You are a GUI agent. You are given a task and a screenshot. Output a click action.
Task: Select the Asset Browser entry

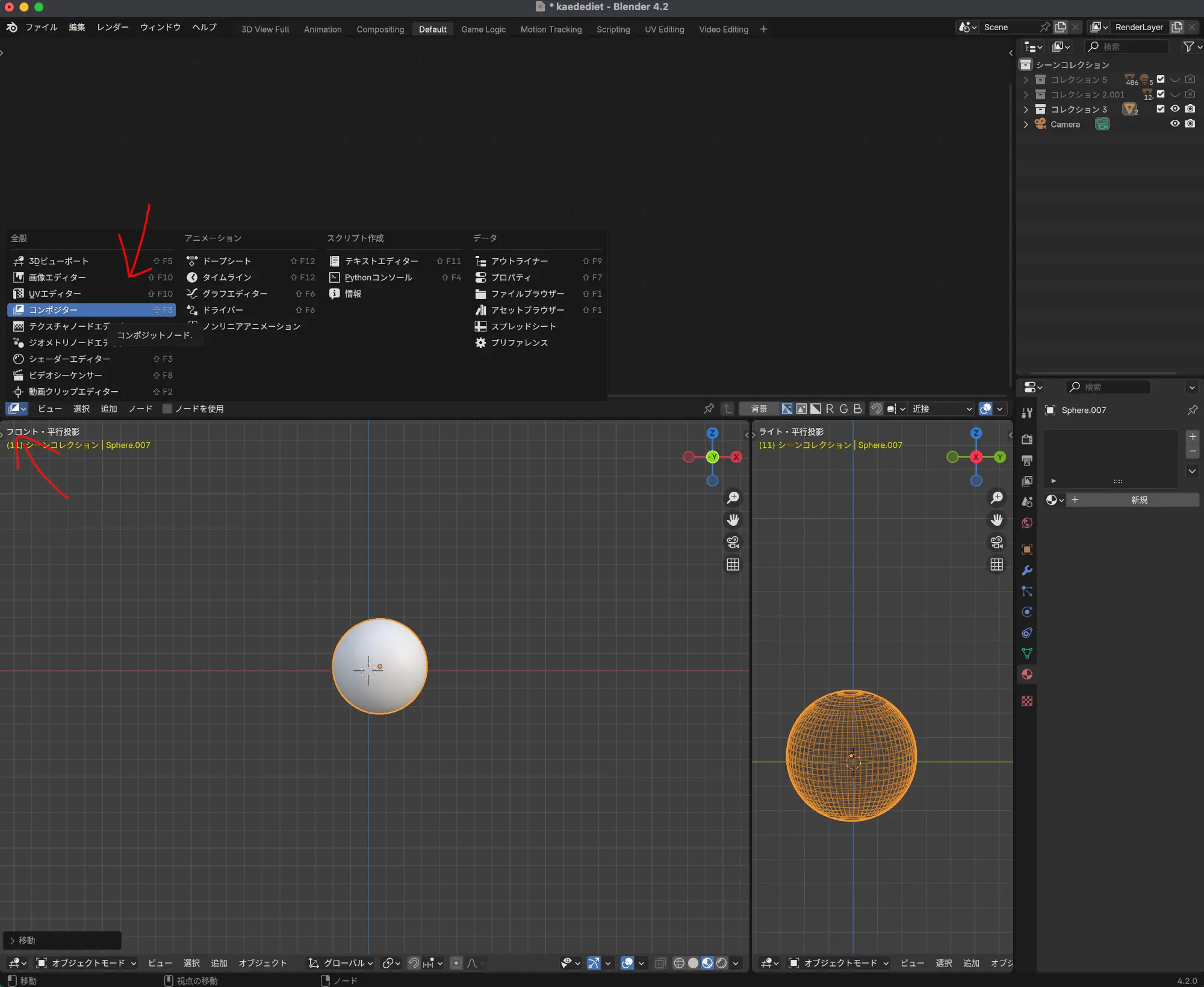click(x=538, y=310)
